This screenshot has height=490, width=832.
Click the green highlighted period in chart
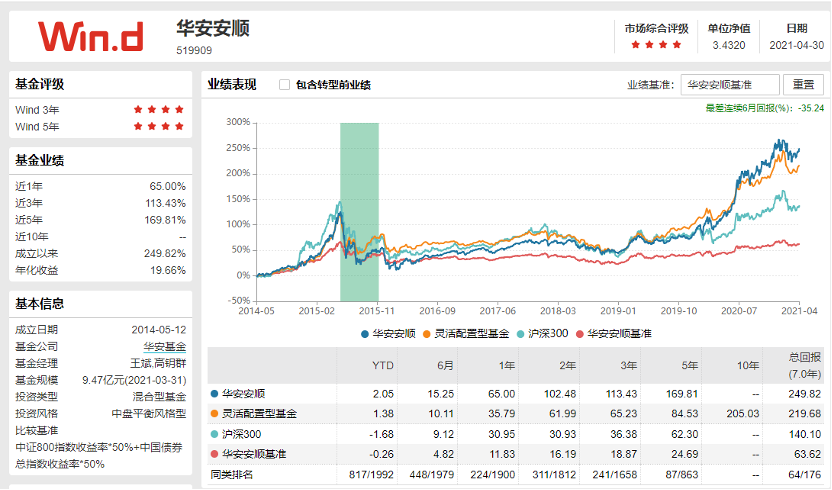[x=359, y=212]
